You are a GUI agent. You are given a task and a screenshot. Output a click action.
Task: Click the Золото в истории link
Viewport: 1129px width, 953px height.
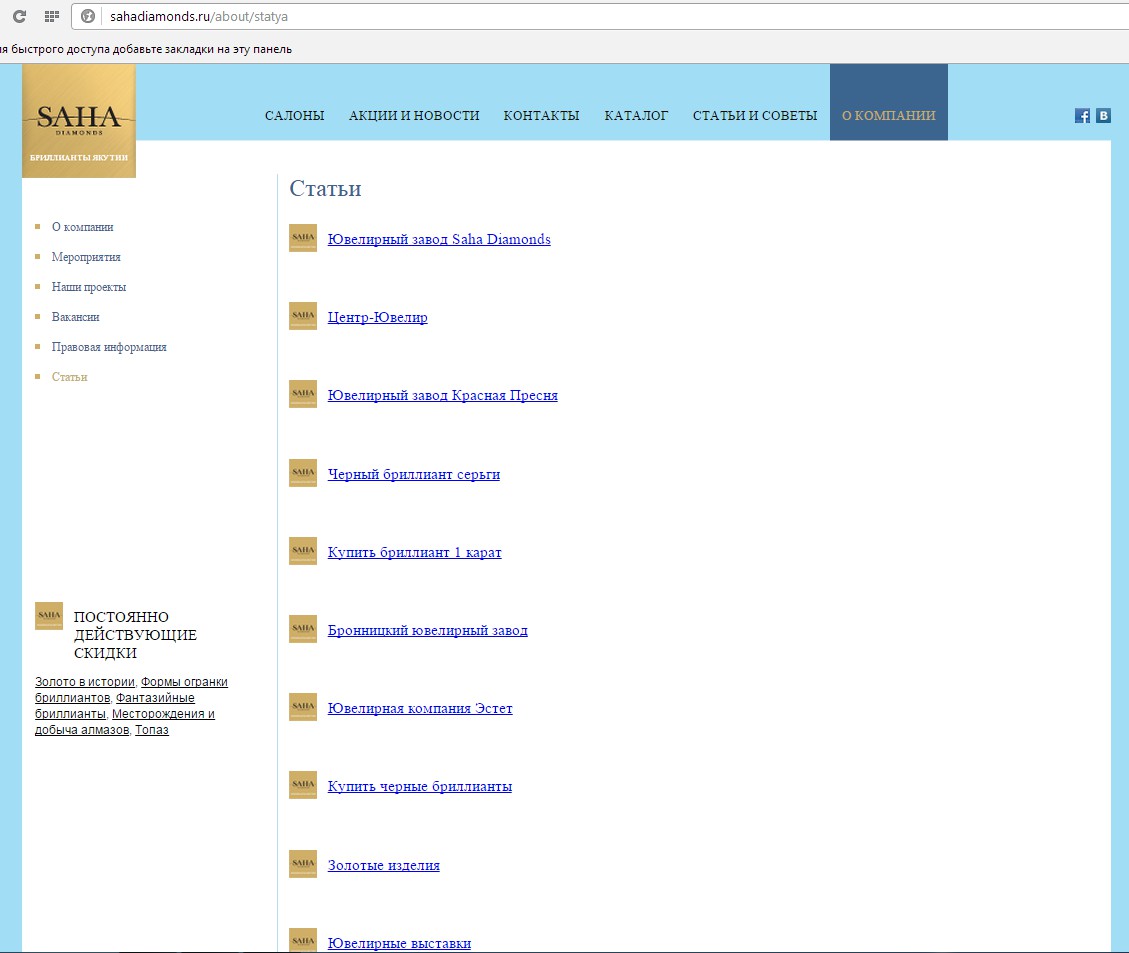(x=85, y=682)
